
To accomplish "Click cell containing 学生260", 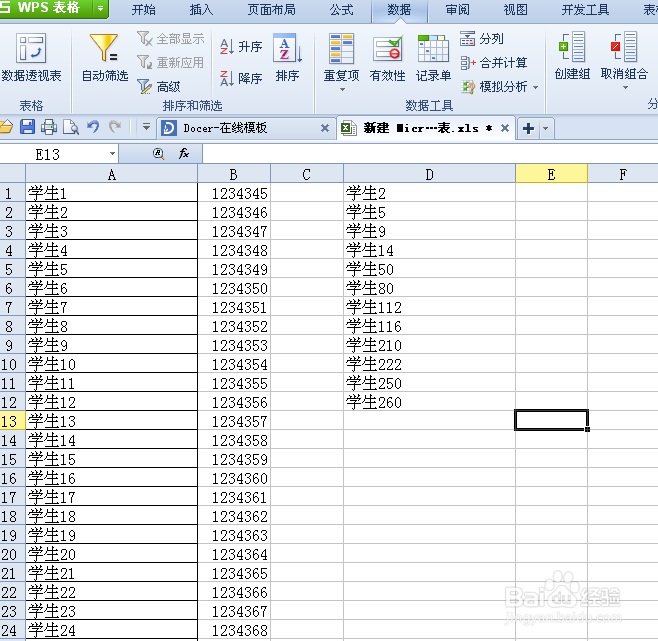I will point(429,402).
